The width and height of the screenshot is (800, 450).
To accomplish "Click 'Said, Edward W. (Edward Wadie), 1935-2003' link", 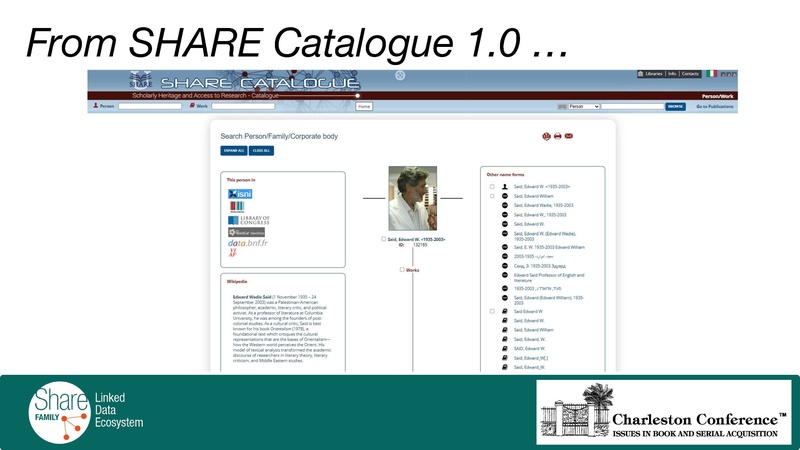I will coord(544,236).
